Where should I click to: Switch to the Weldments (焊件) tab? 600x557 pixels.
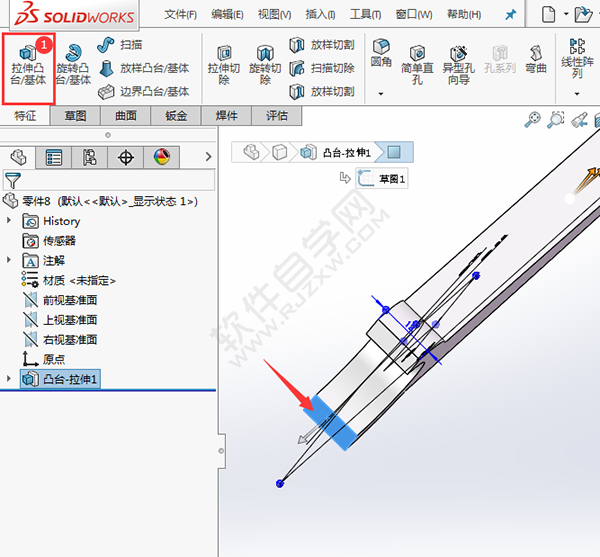[227, 116]
